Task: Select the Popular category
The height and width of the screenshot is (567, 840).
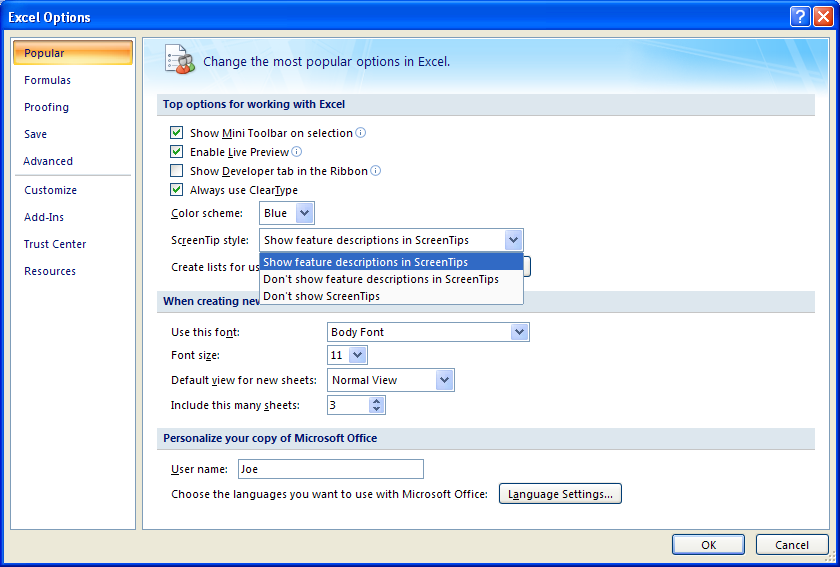Action: click(x=73, y=53)
